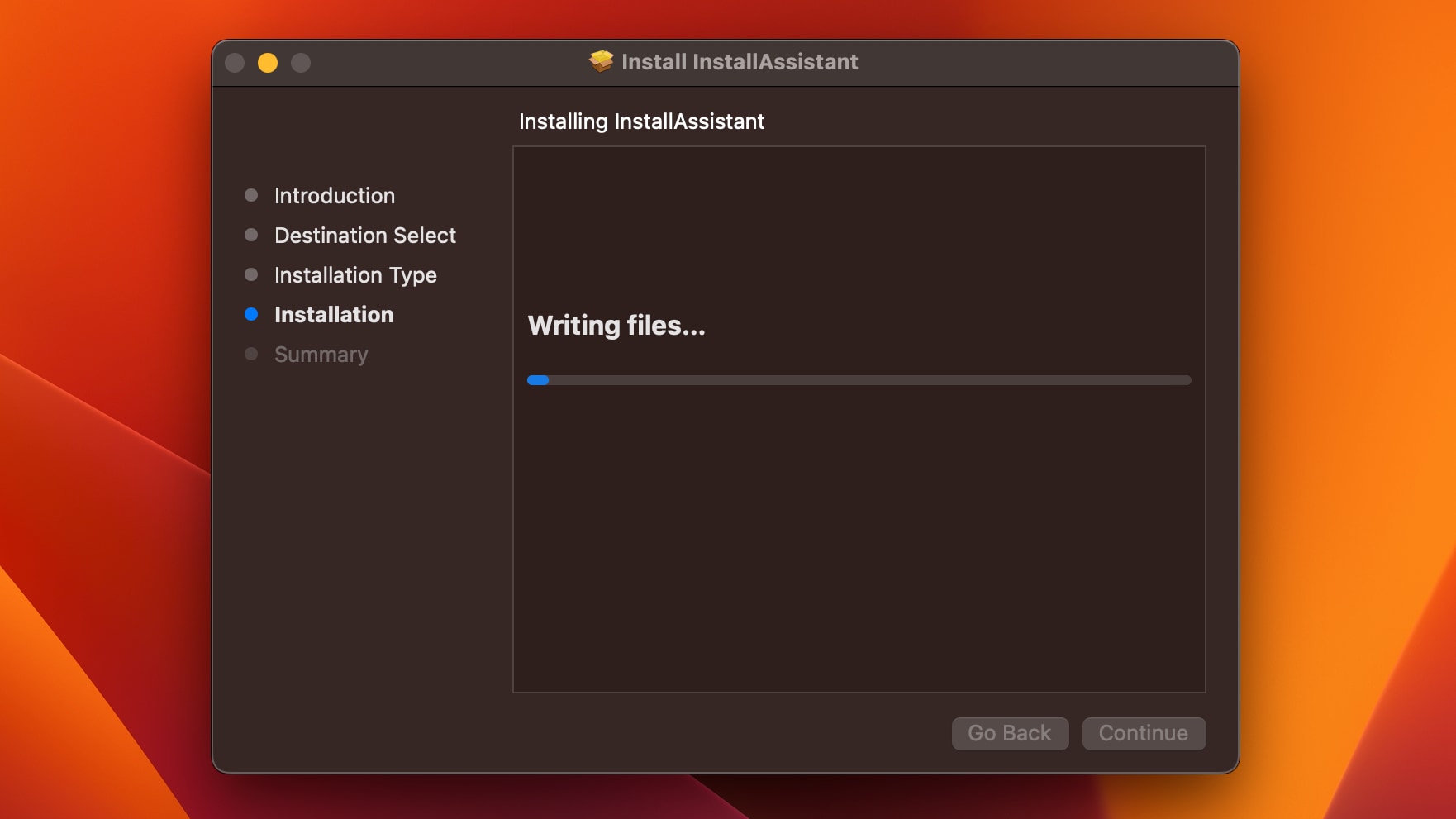
Task: Click the Installation Type step bullet
Action: (x=252, y=274)
